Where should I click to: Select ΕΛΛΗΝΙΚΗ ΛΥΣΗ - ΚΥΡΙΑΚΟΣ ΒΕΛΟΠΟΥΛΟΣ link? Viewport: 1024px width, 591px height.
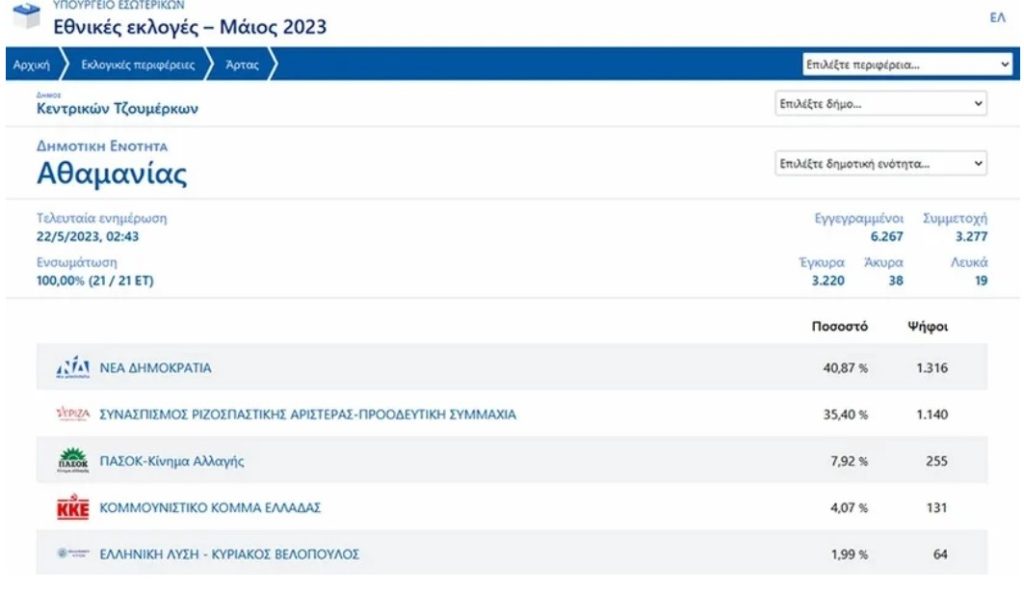[229, 554]
